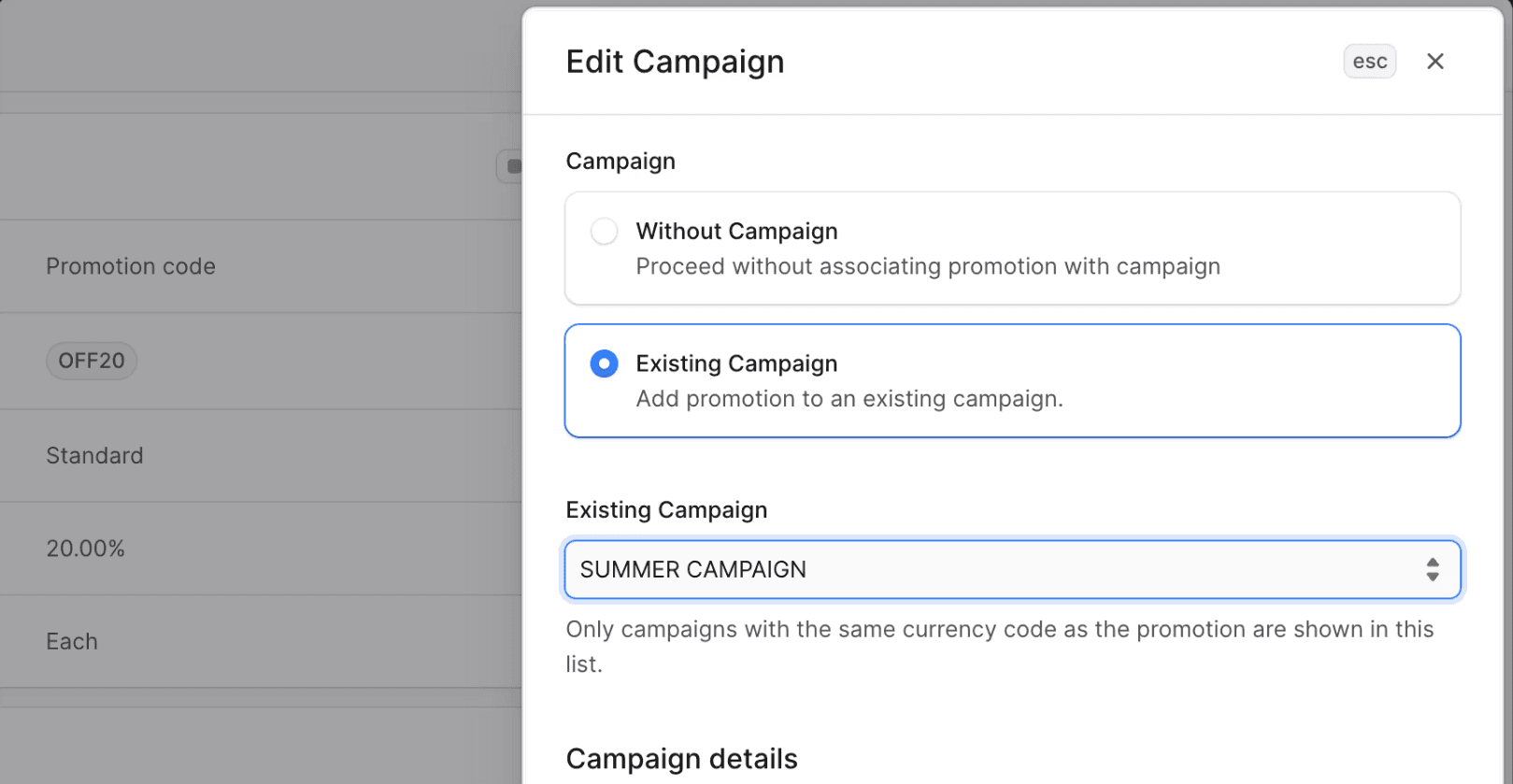Click the Standard row in the background table
Image resolution: width=1513 pixels, height=784 pixels.
point(94,455)
